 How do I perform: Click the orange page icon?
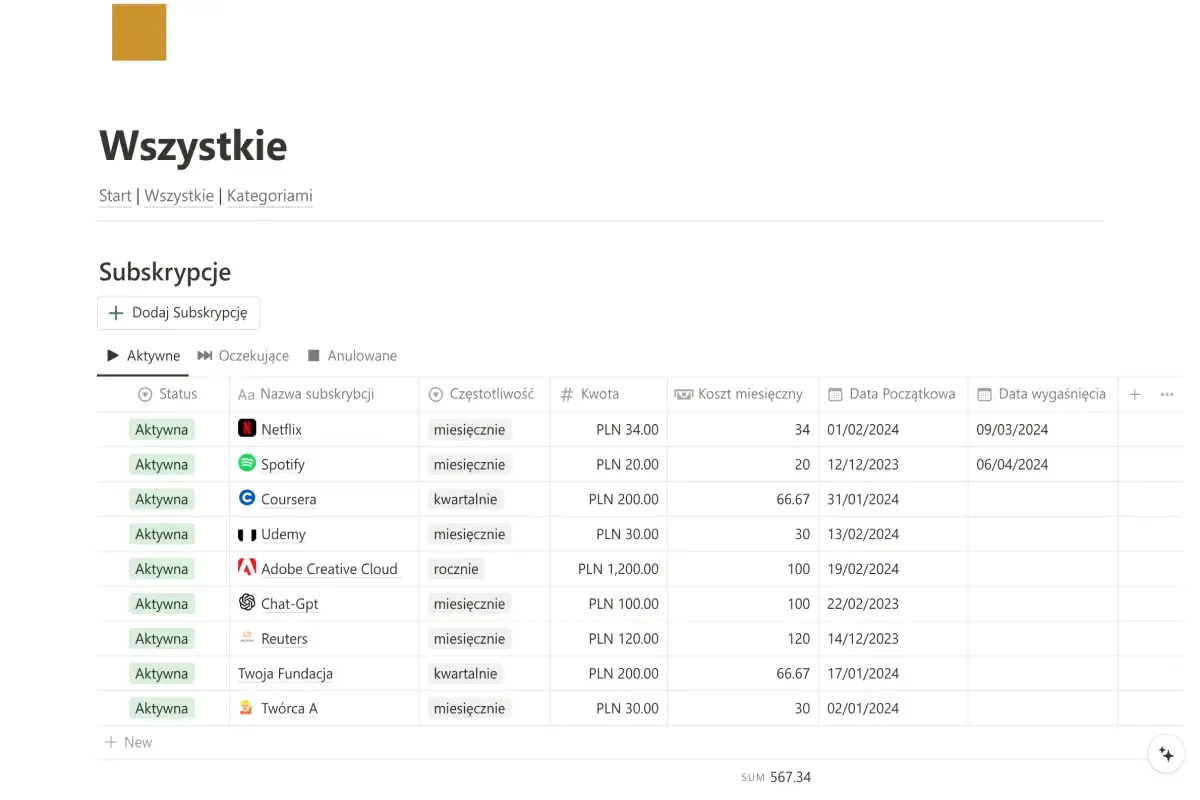point(139,32)
